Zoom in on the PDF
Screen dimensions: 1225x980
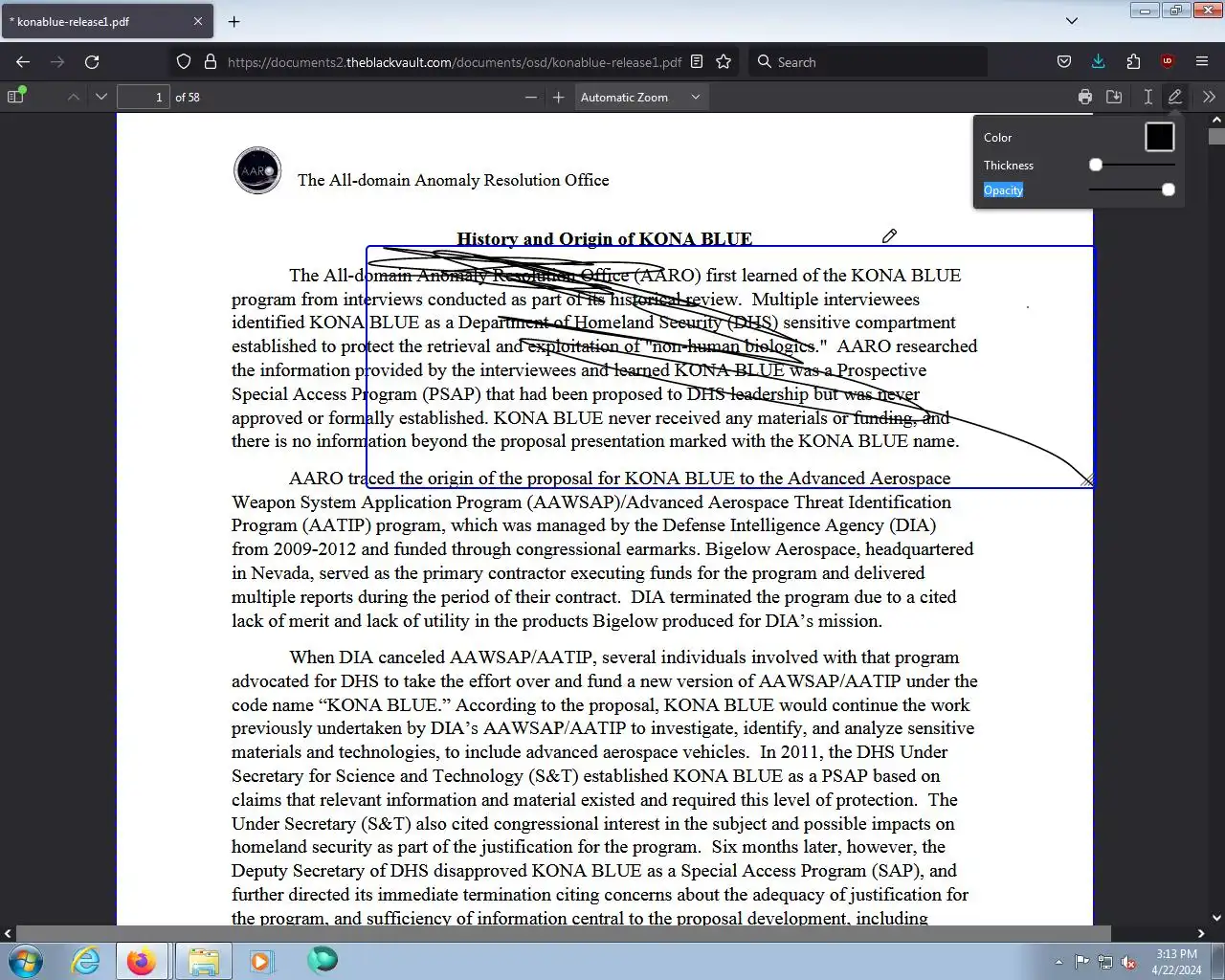coord(559,97)
